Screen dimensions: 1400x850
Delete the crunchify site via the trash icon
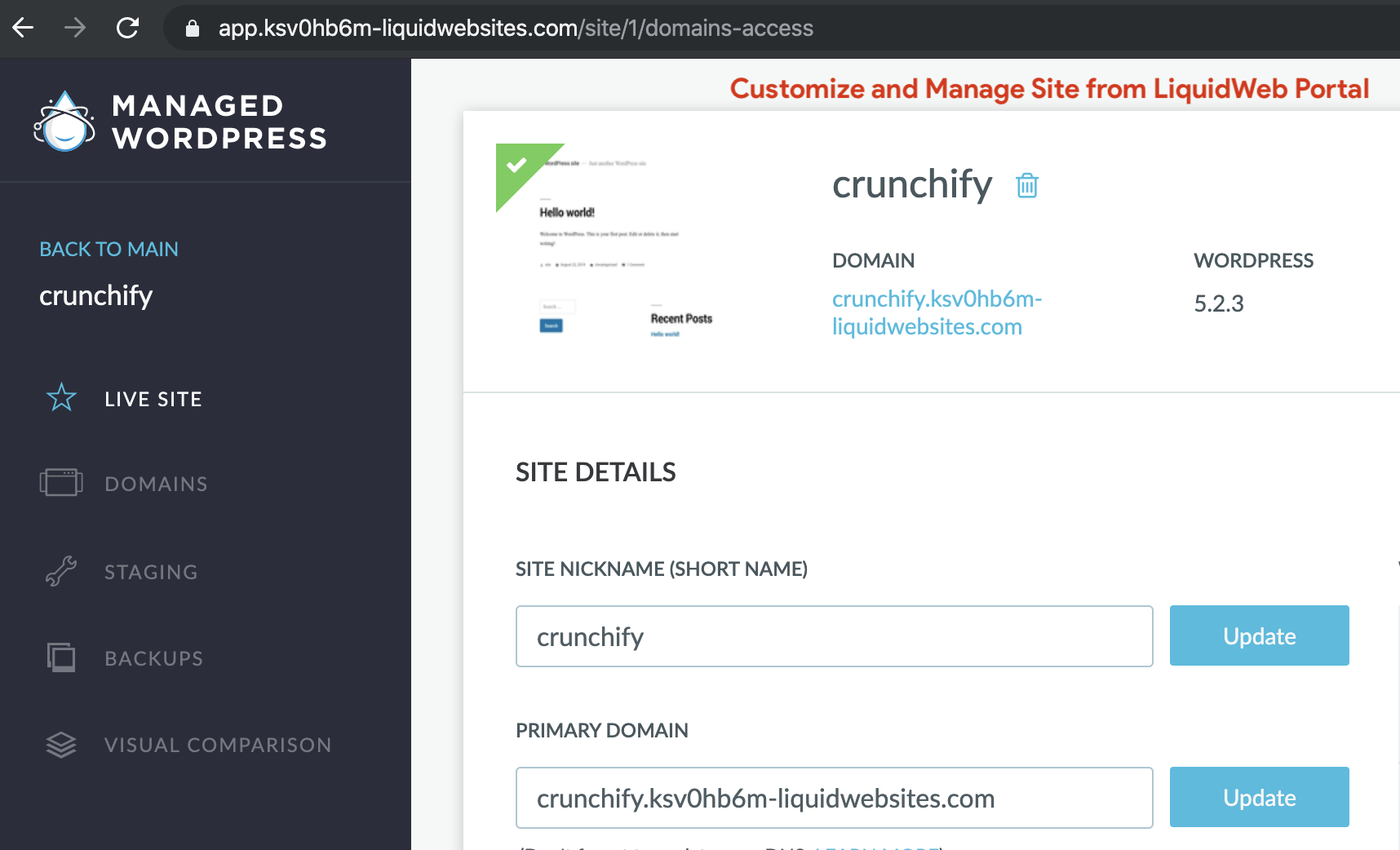1027,185
